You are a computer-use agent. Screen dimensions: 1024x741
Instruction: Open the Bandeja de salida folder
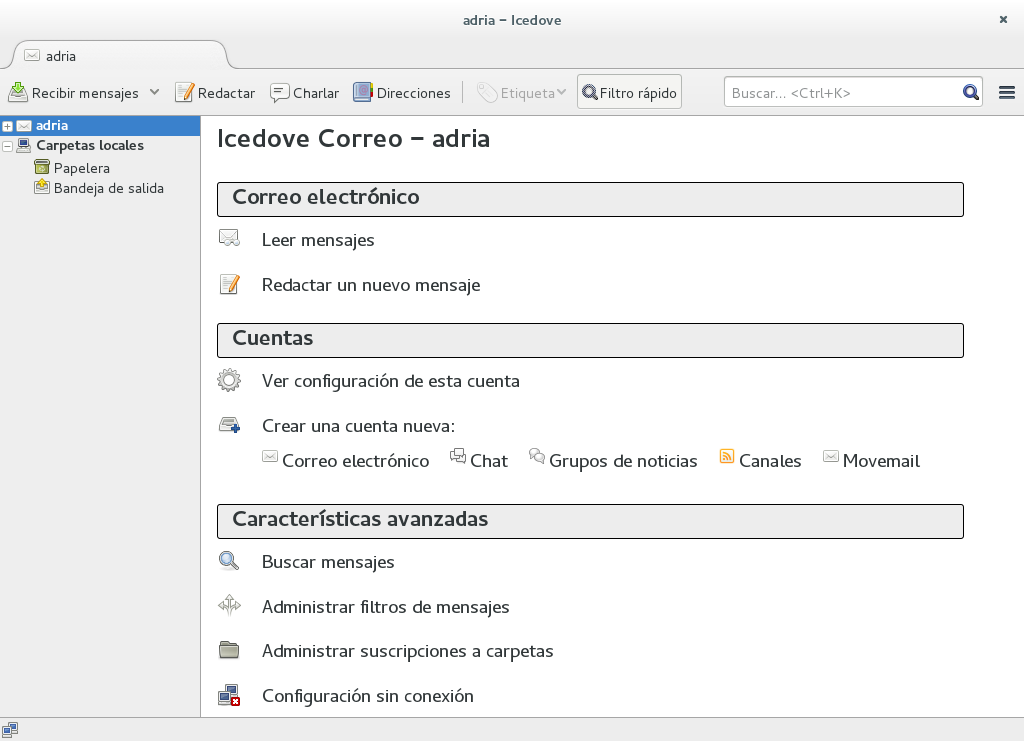(99, 188)
